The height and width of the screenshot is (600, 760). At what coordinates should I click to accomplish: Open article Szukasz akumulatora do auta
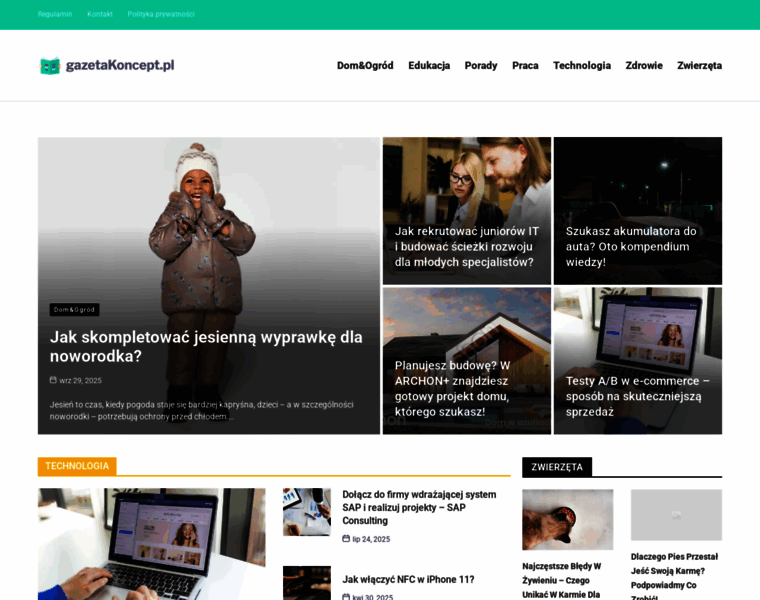pos(631,247)
